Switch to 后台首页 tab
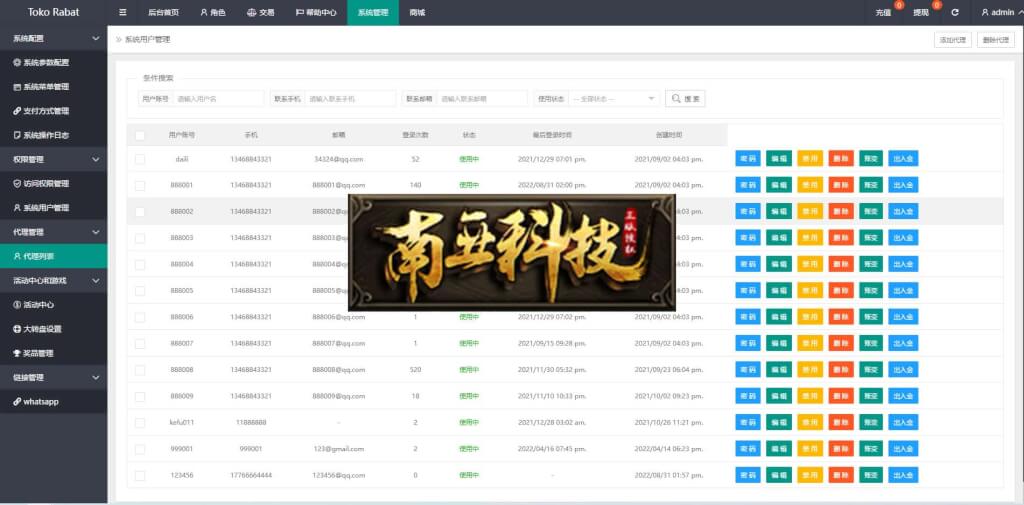Screen dimensions: 1024x505 (163, 12)
